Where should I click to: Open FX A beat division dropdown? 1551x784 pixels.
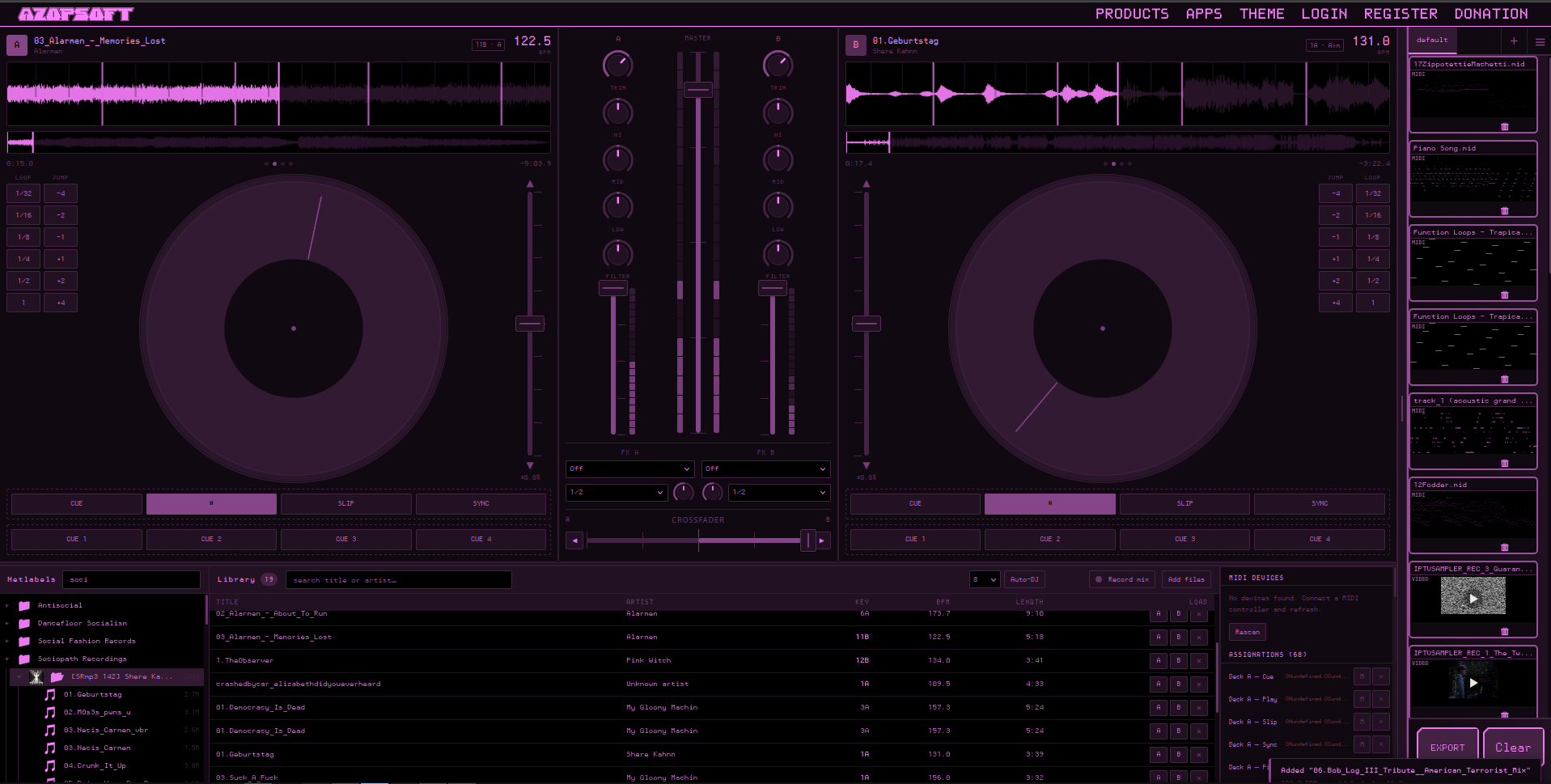[617, 492]
